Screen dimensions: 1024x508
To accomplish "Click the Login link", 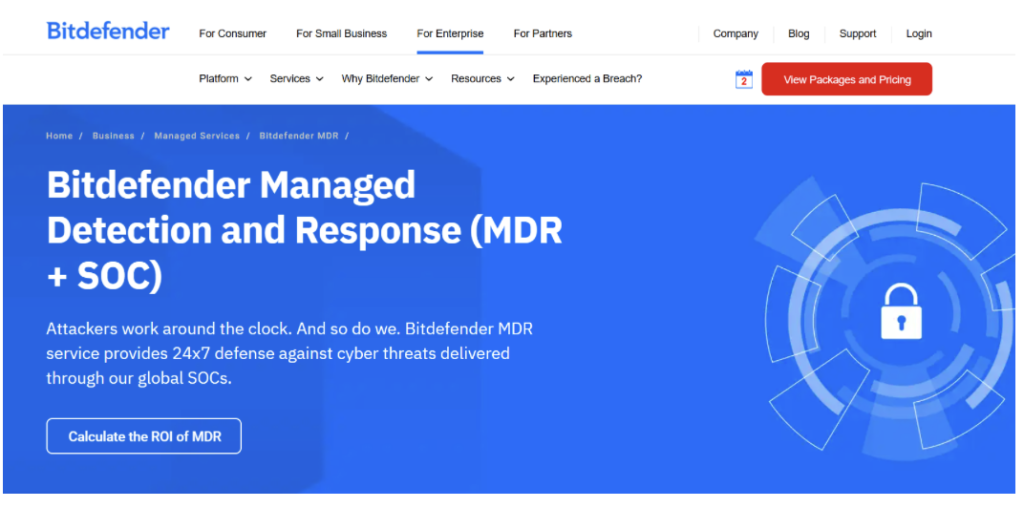I will click(919, 33).
